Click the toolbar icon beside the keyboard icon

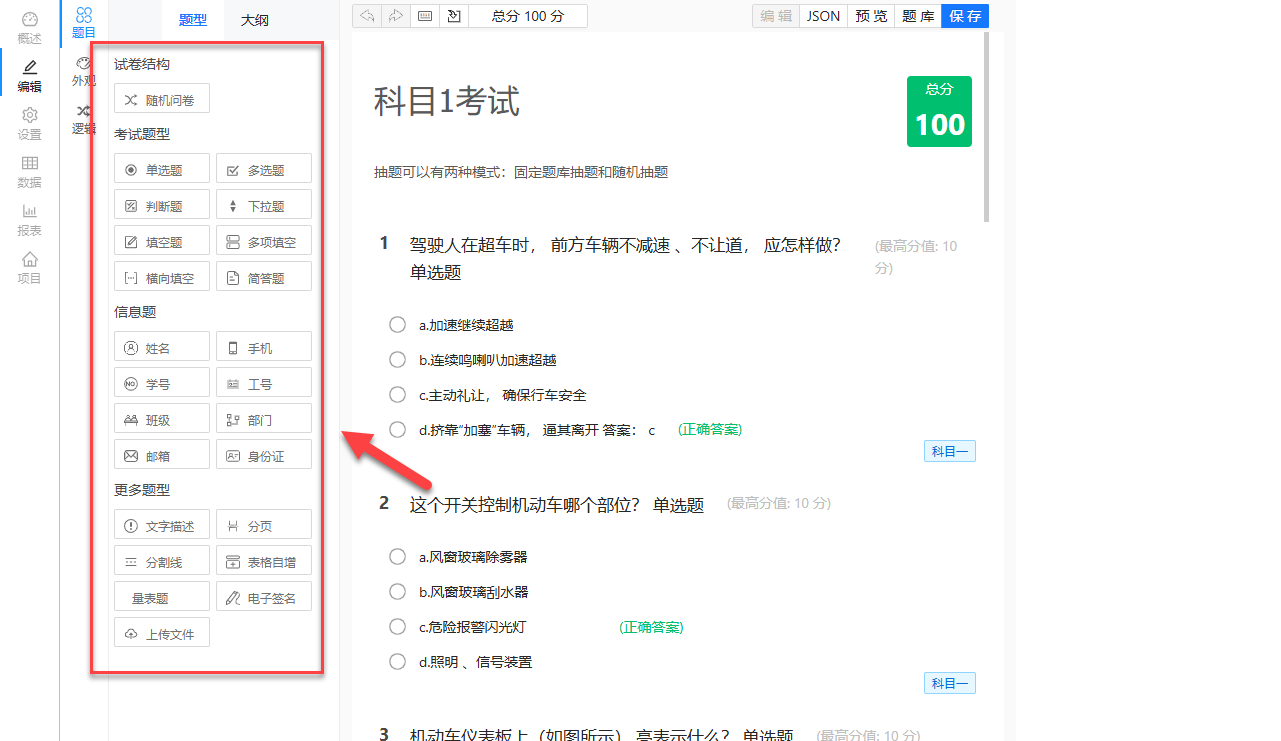(454, 16)
